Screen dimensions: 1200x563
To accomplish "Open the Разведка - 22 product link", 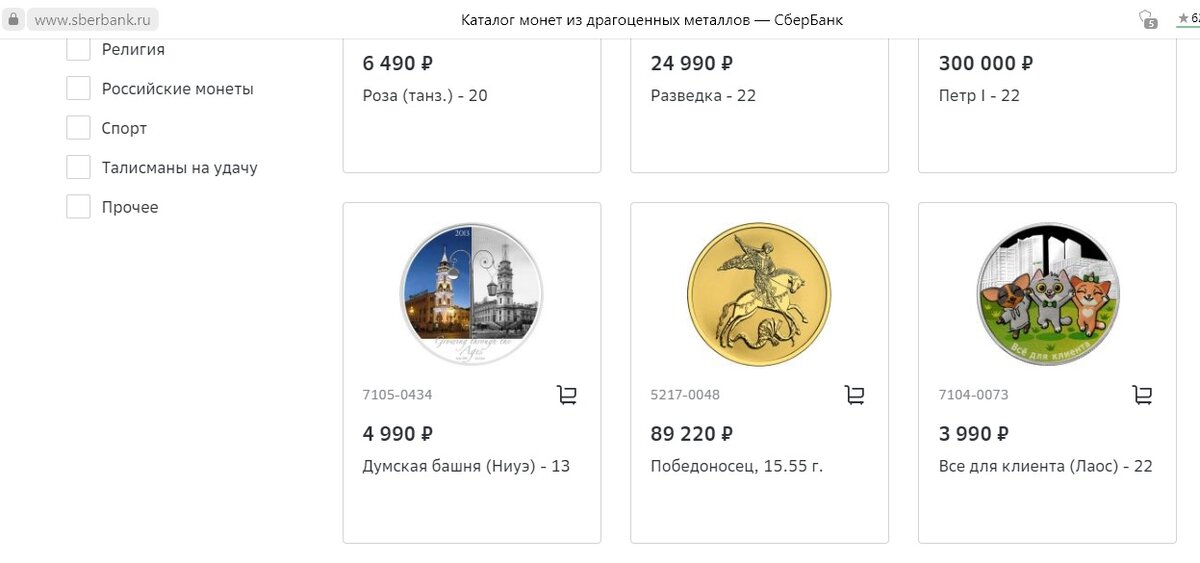I will (x=703, y=96).
